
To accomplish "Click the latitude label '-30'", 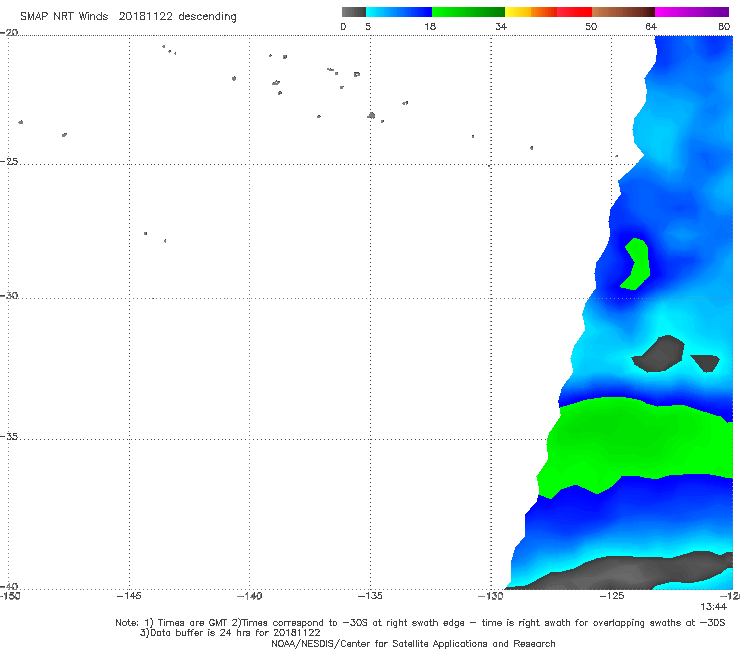I will point(9,295).
